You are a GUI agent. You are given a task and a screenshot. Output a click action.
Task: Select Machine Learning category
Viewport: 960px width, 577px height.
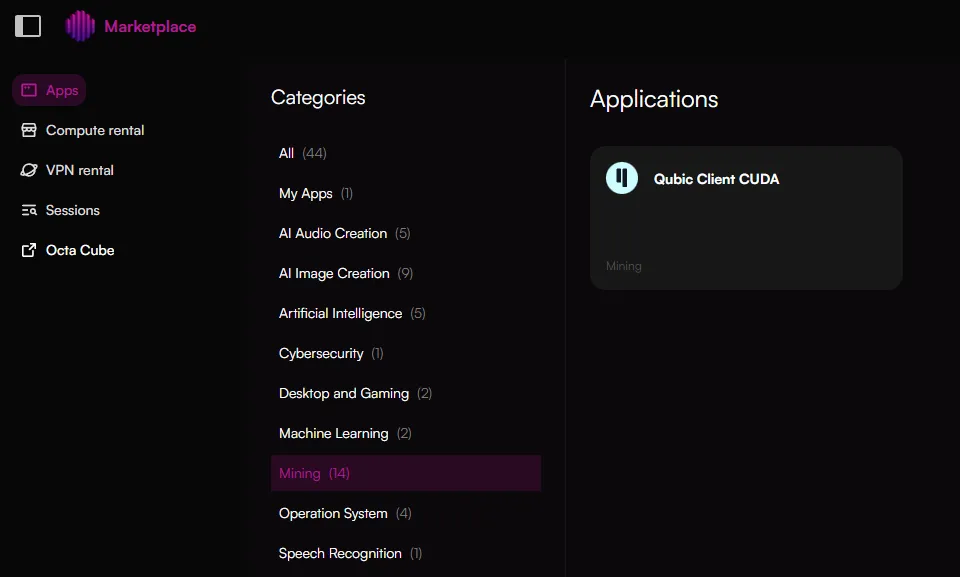point(406,433)
